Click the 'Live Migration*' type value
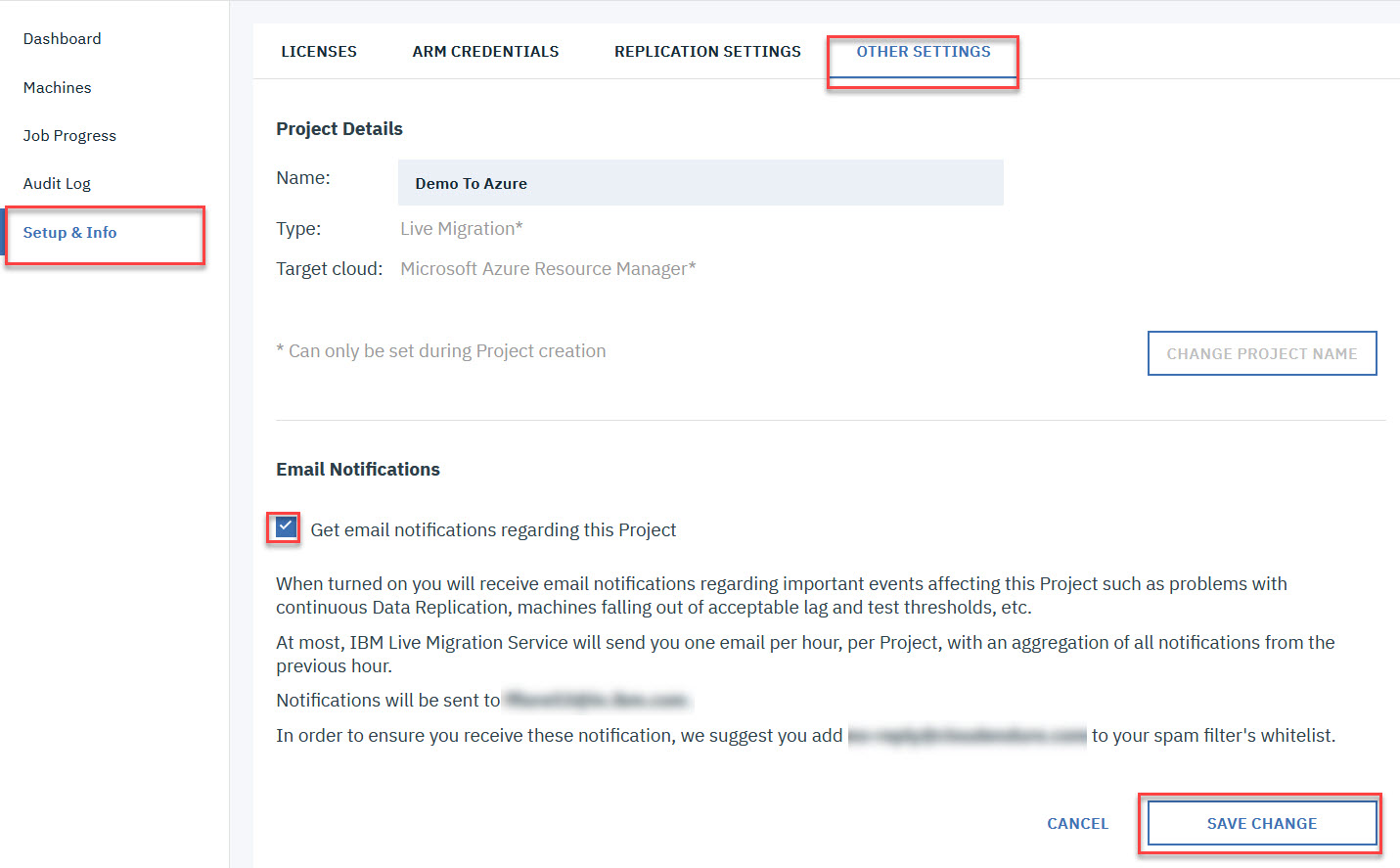Viewport: 1400px width, 868px height. [x=461, y=229]
